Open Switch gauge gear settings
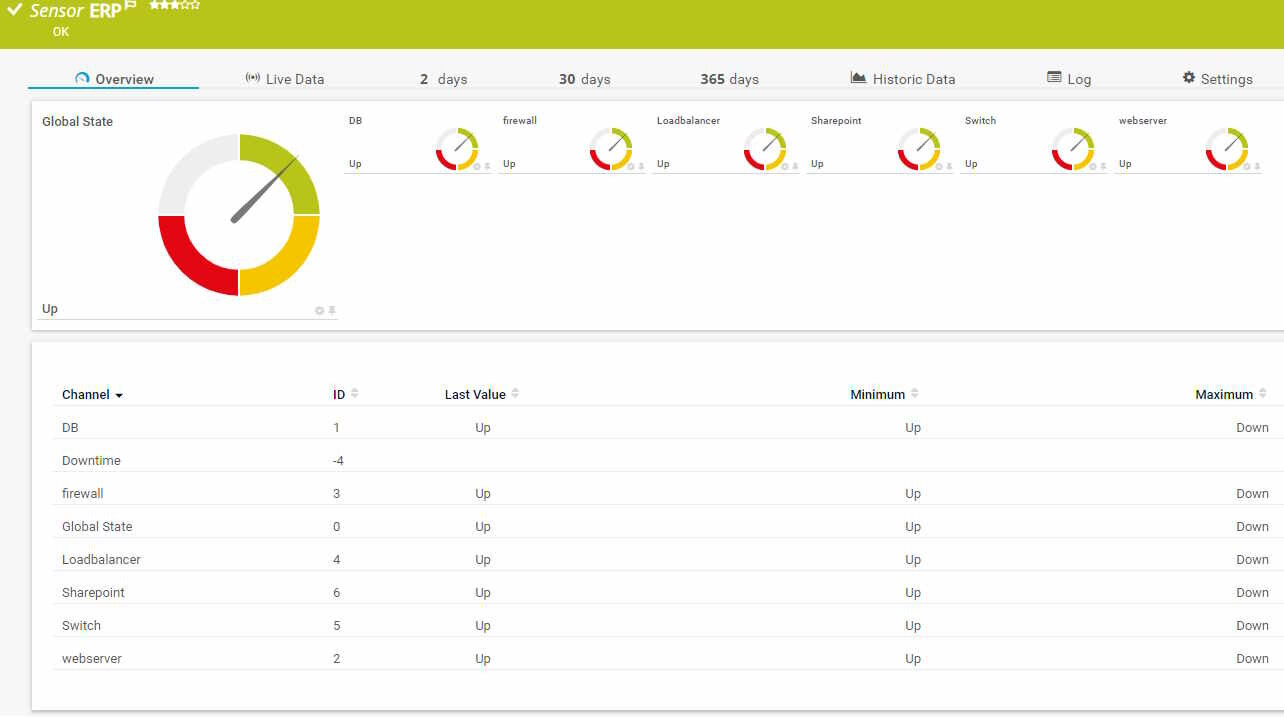Viewport: 1284px width, 717px height. tap(1093, 167)
